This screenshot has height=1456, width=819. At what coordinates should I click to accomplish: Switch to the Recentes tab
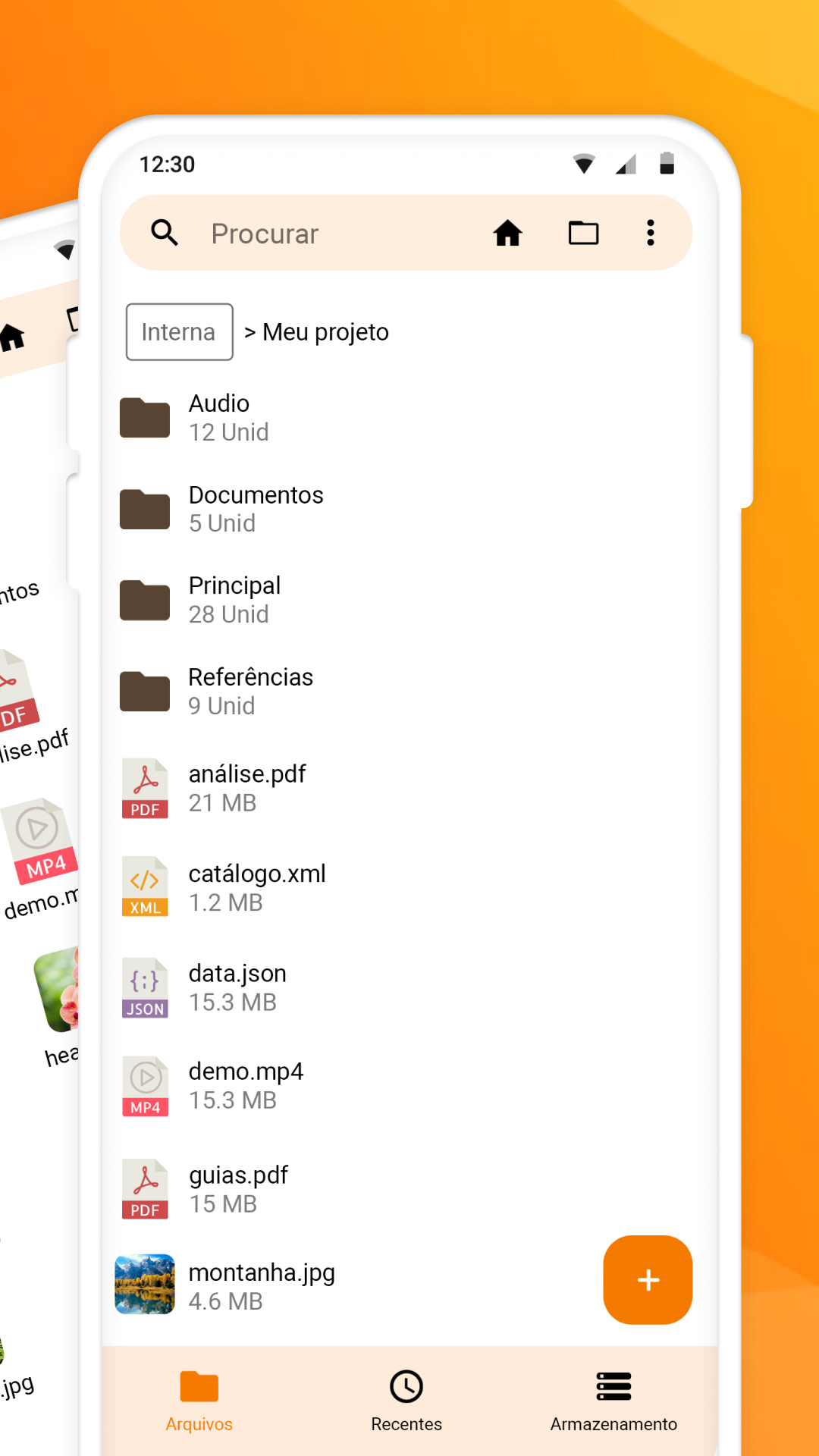click(406, 1401)
